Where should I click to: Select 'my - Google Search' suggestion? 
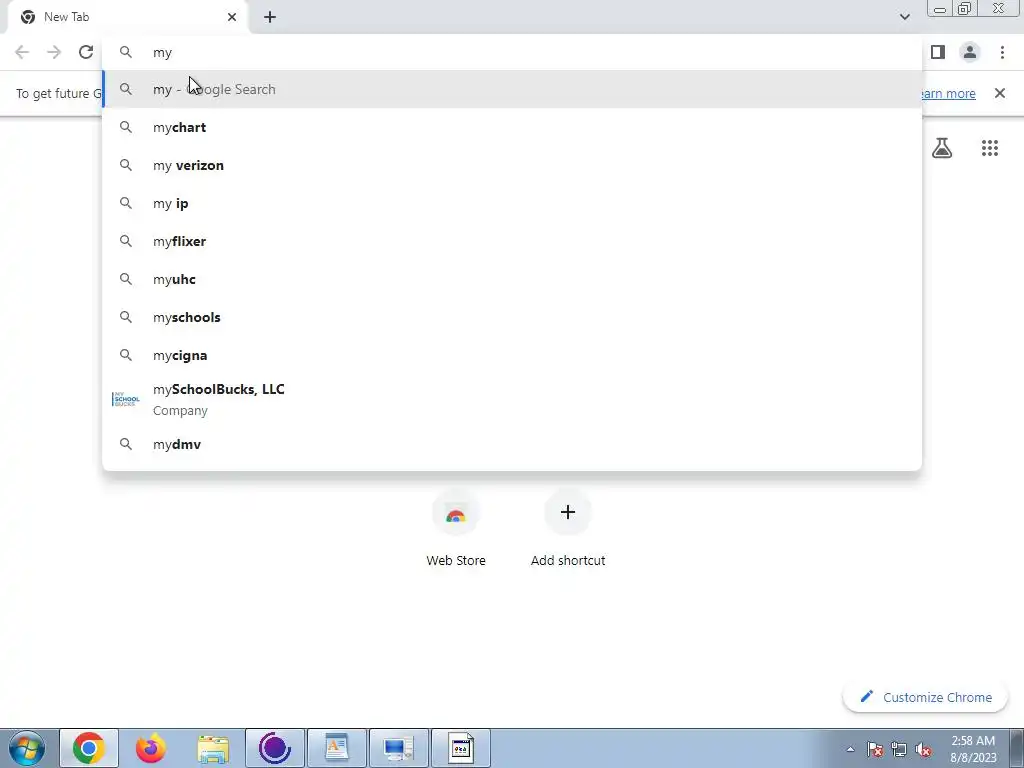512,89
